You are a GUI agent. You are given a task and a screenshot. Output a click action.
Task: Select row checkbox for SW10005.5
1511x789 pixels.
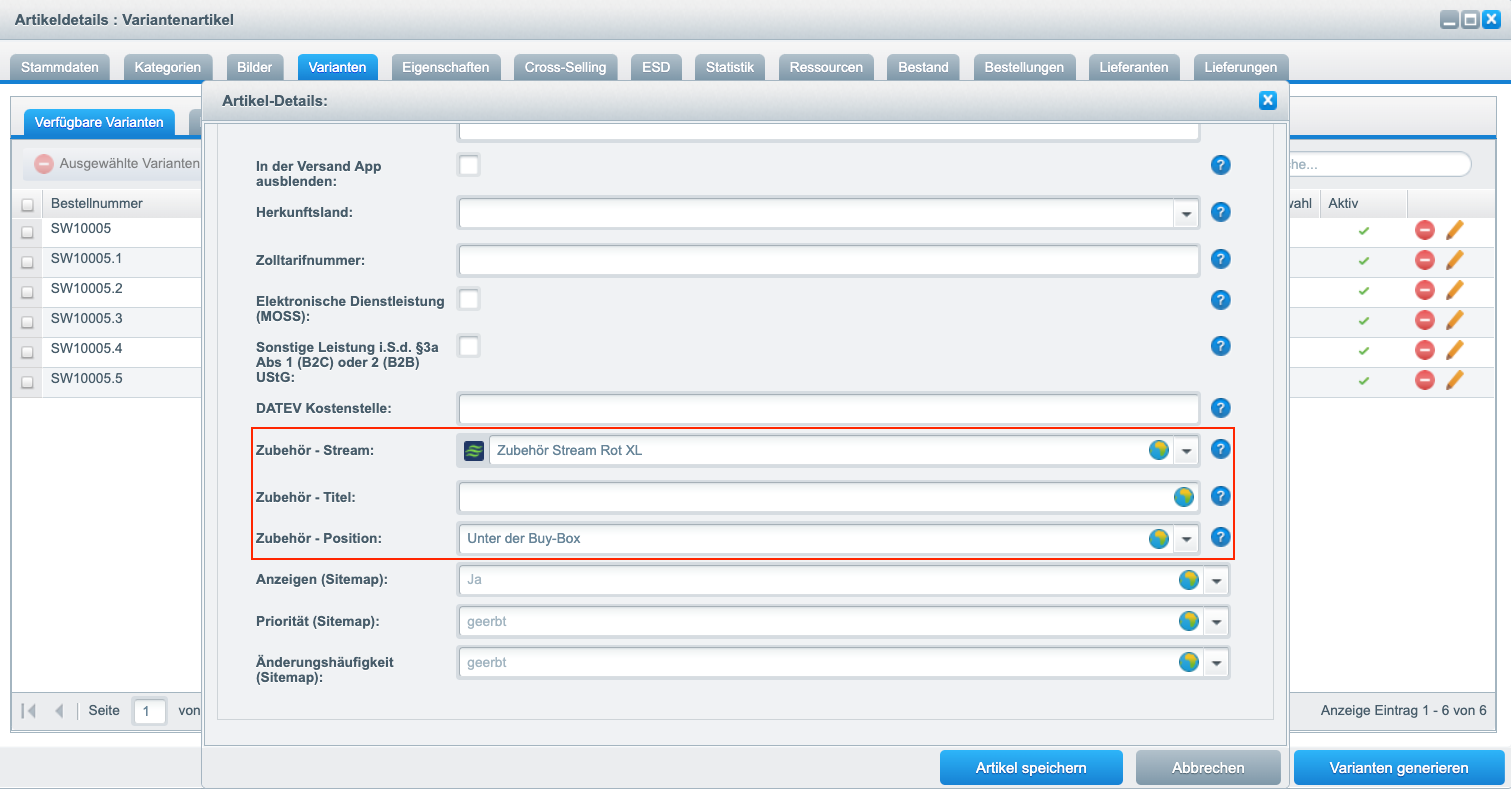pos(28,382)
